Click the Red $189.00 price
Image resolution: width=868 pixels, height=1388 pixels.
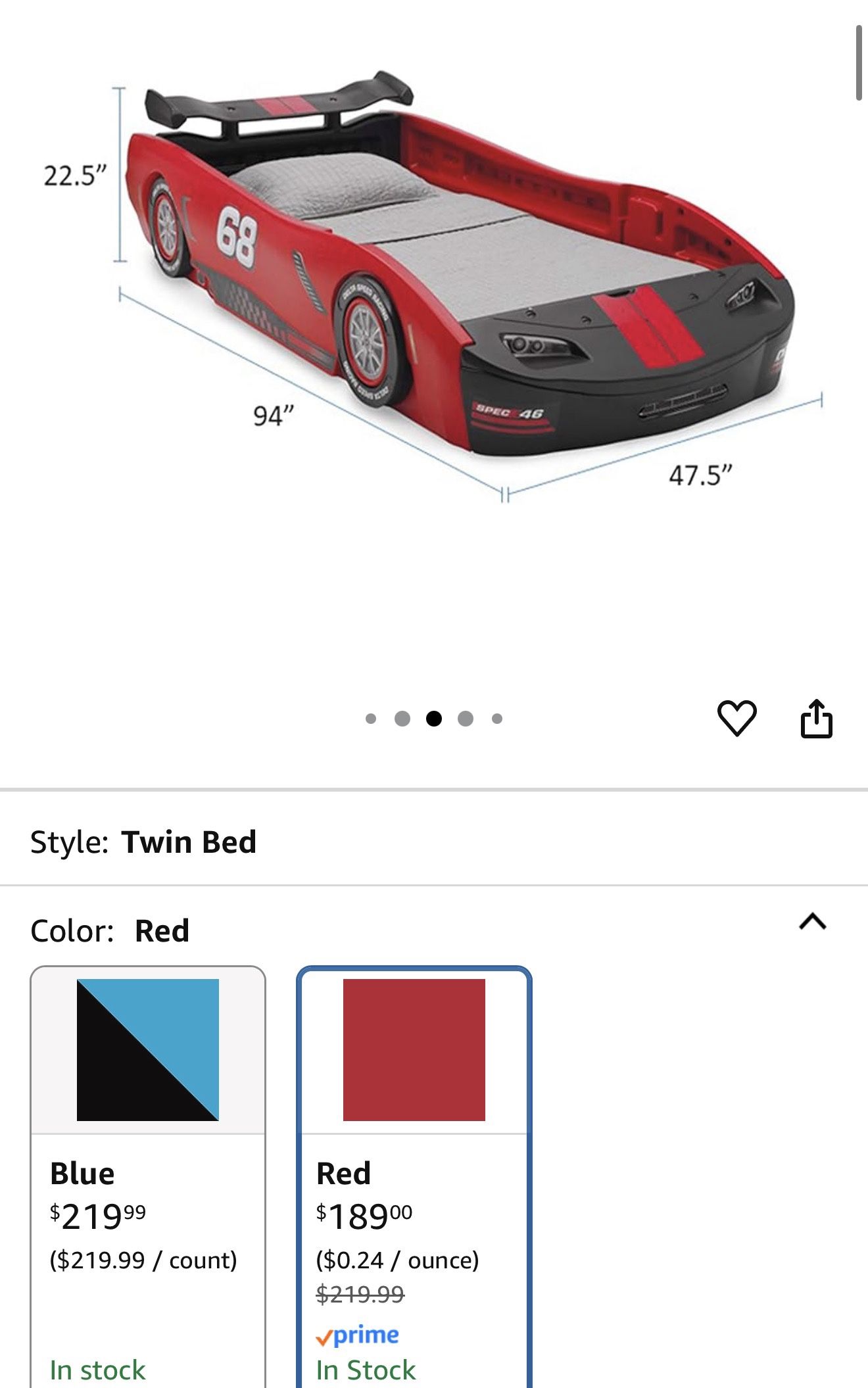pyautogui.click(x=364, y=1216)
